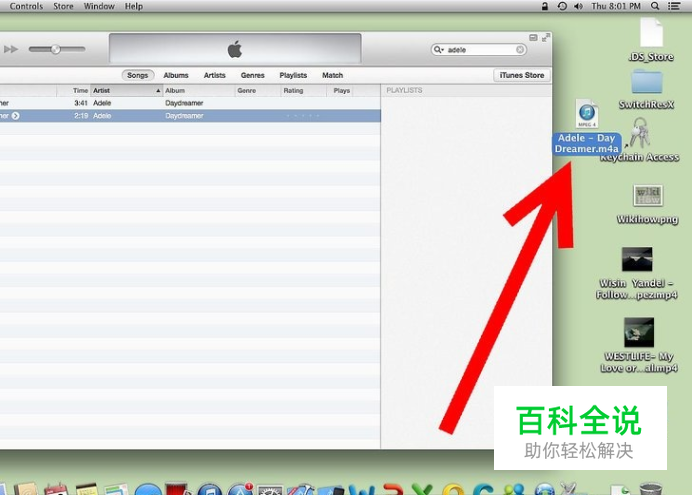Screen dimensions: 692x495
Task: Clear the 'adele' search with the X button
Action: pyautogui.click(x=520, y=49)
